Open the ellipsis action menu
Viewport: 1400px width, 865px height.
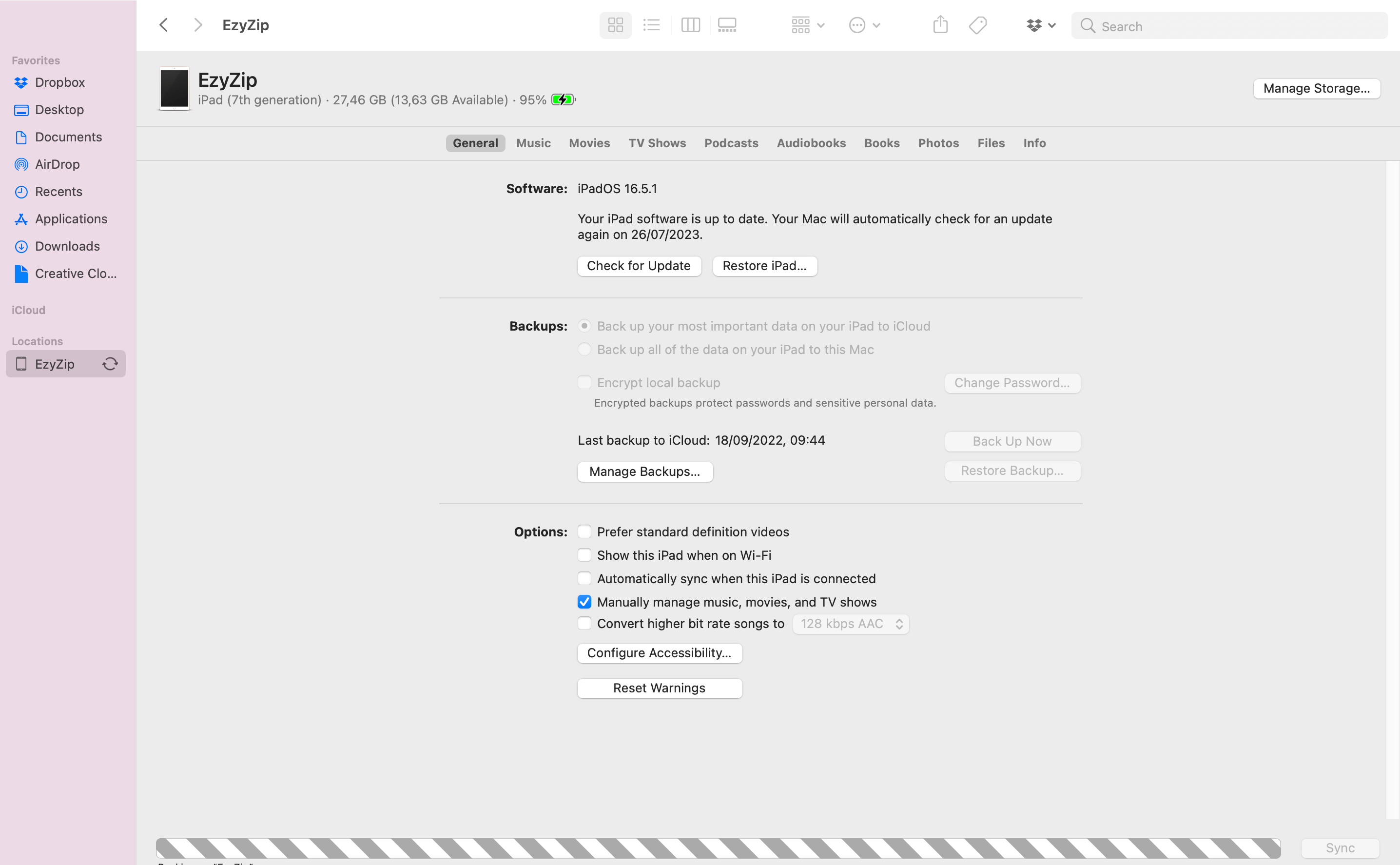pyautogui.click(x=864, y=25)
